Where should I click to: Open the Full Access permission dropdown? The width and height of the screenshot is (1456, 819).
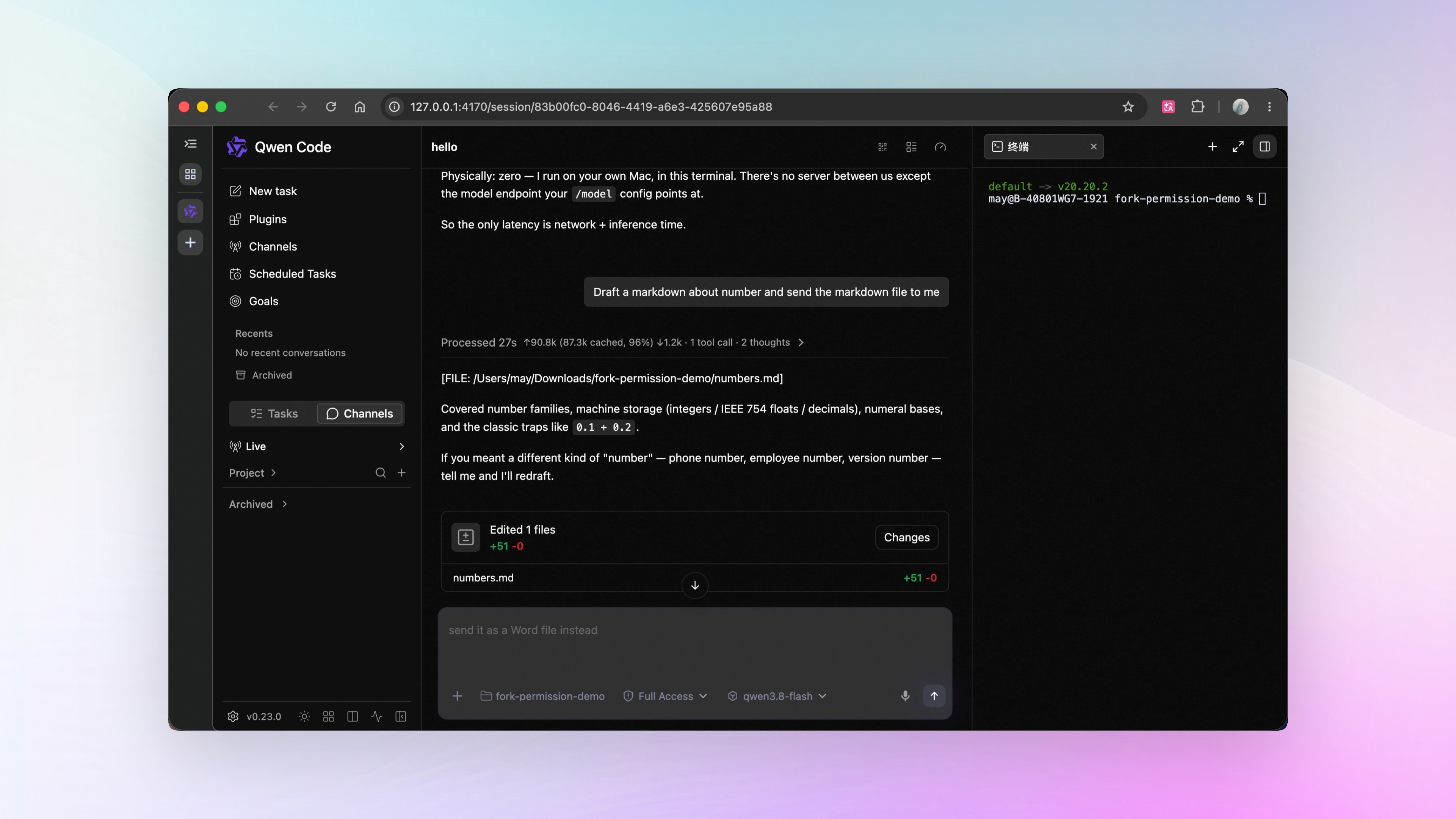(x=665, y=696)
